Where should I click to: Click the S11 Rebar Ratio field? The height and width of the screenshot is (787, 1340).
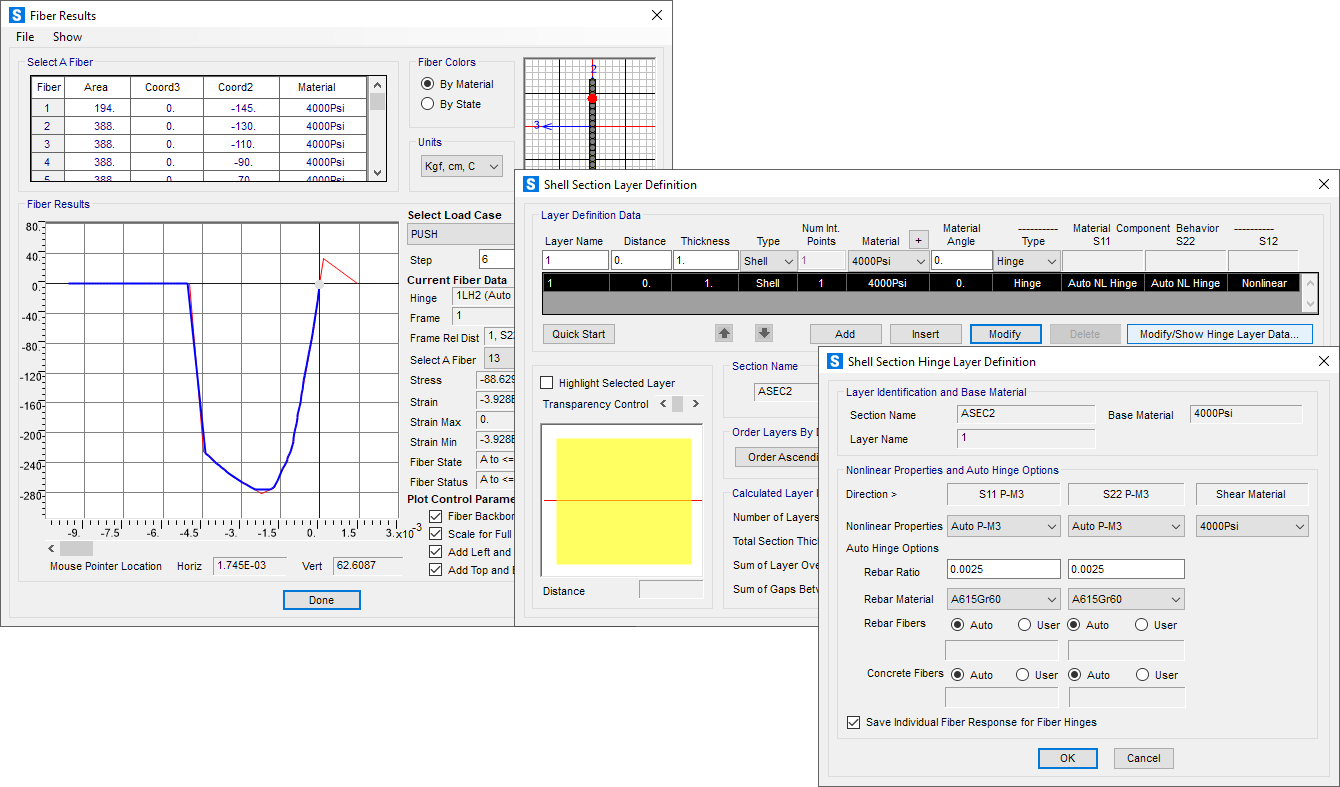pos(1003,569)
